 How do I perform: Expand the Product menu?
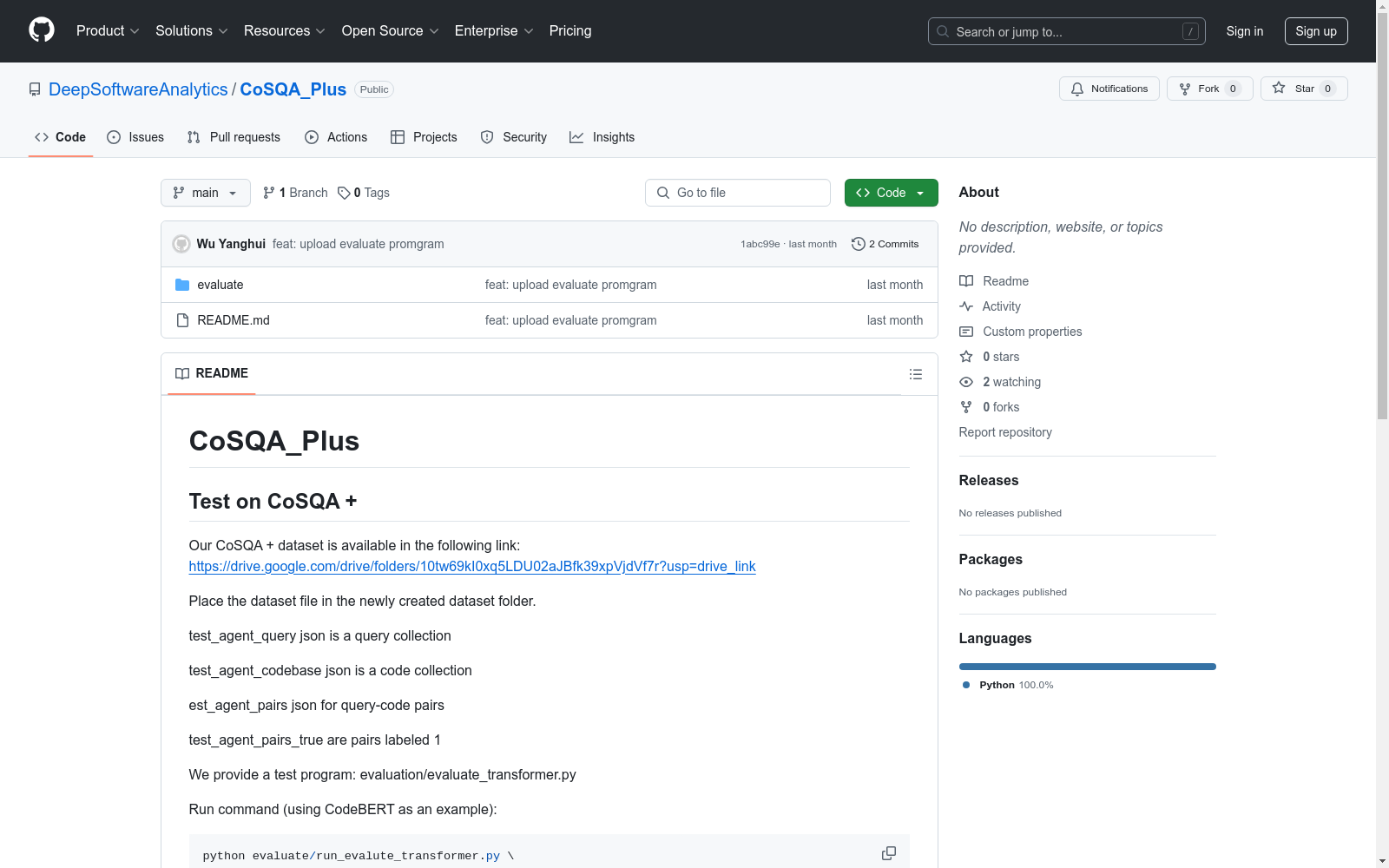click(108, 30)
